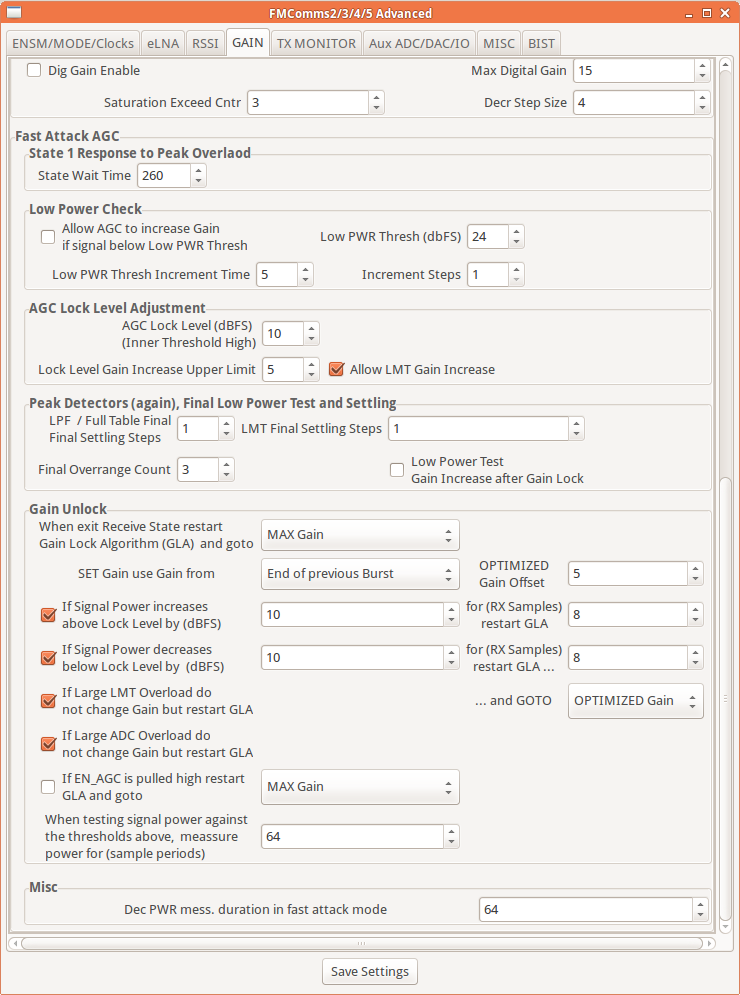Increase the OPTIMIZED Gain Offset value
Screen dimensions: 740x995
696,569
